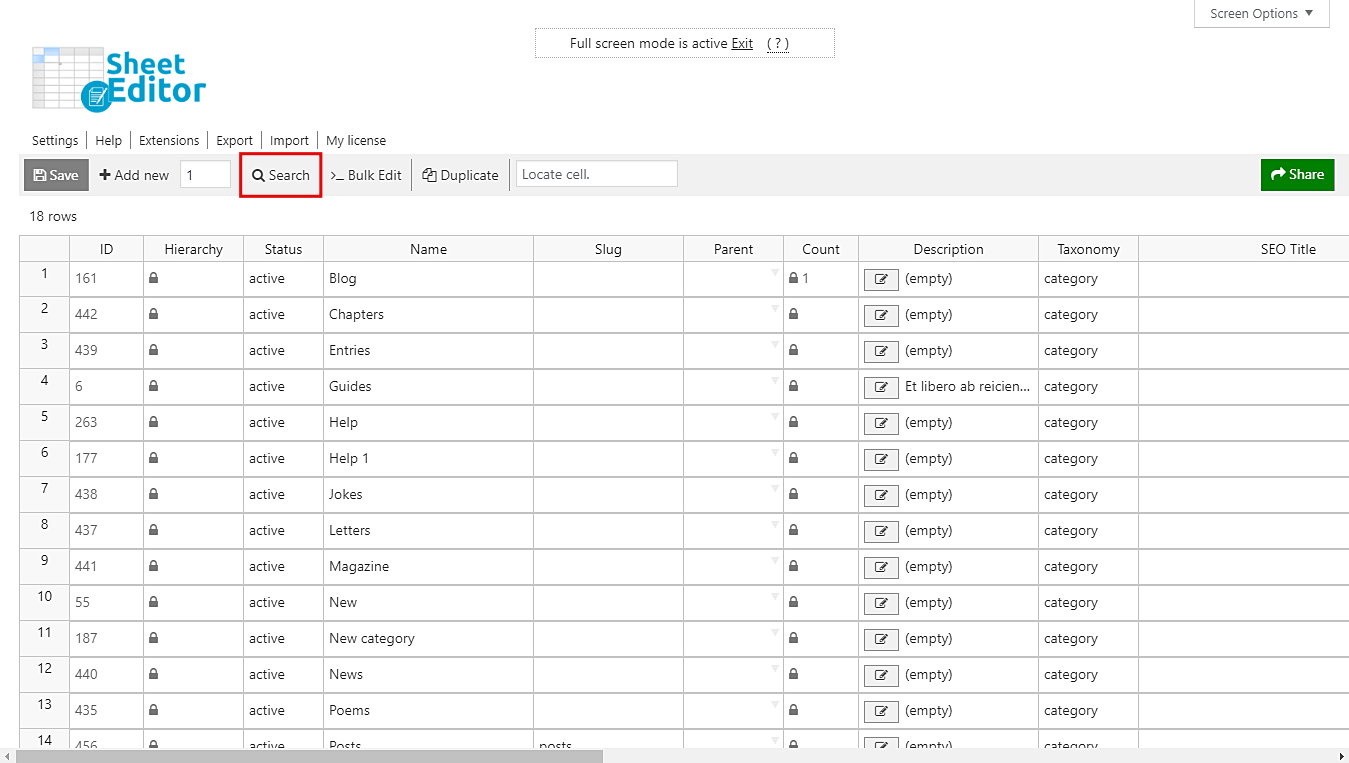This screenshot has height=763, width=1349.
Task: Open the Extensions menu
Action: point(169,141)
